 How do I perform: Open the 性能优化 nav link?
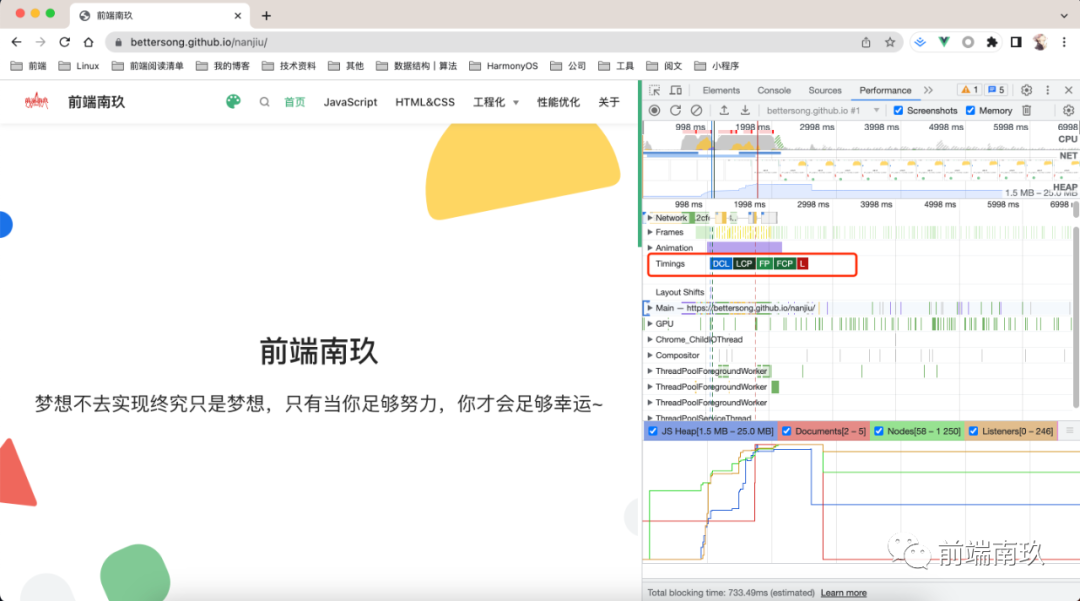[558, 102]
